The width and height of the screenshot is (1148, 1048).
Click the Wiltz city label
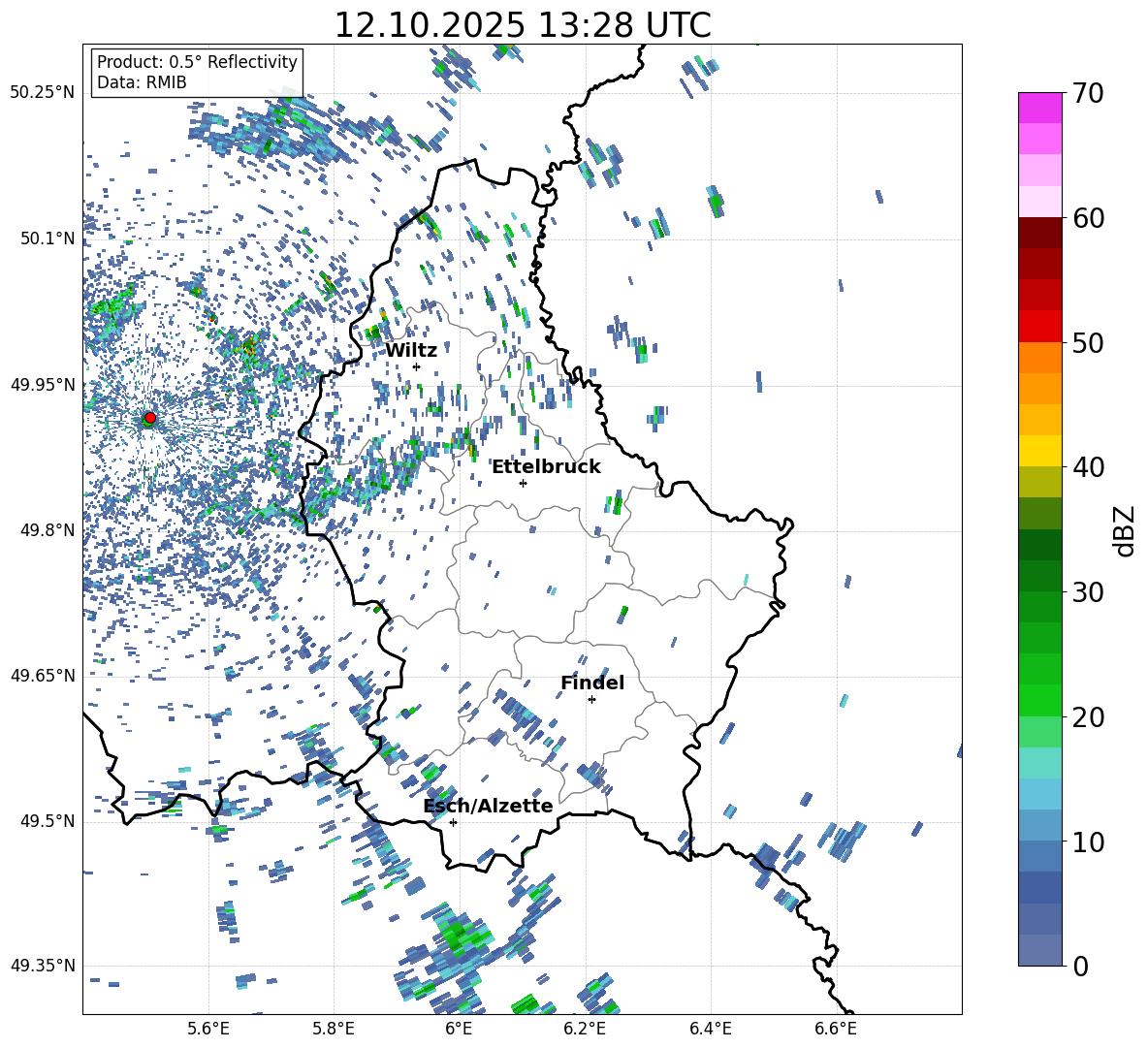(x=411, y=350)
